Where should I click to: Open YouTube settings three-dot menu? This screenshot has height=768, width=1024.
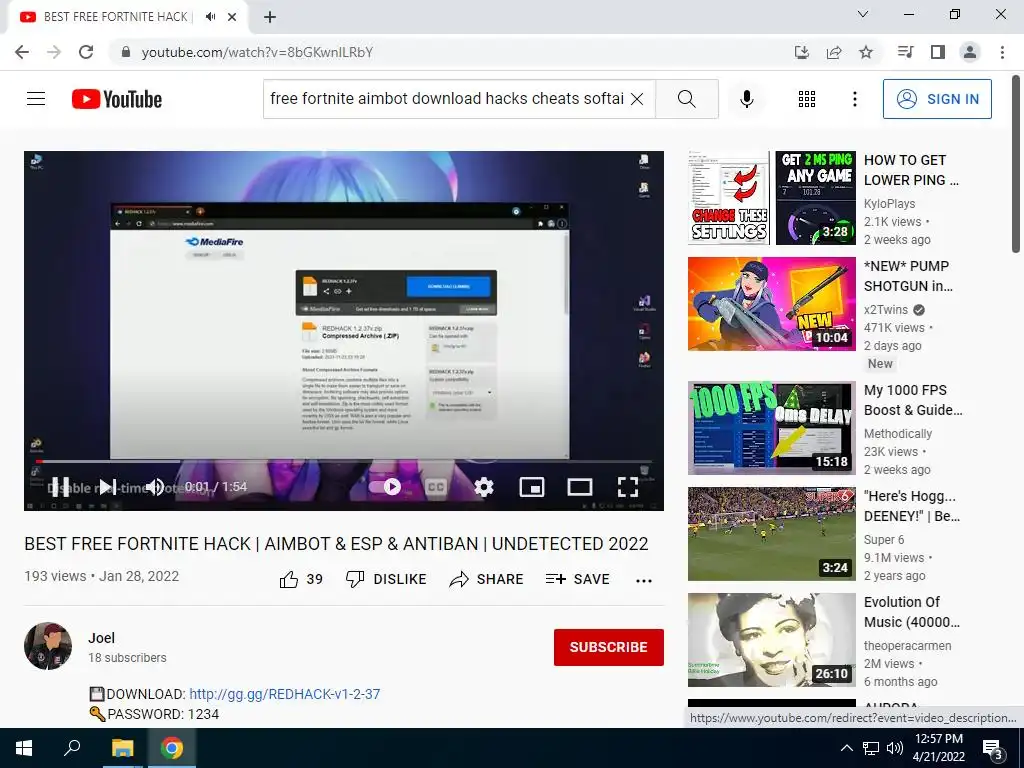pyautogui.click(x=854, y=99)
